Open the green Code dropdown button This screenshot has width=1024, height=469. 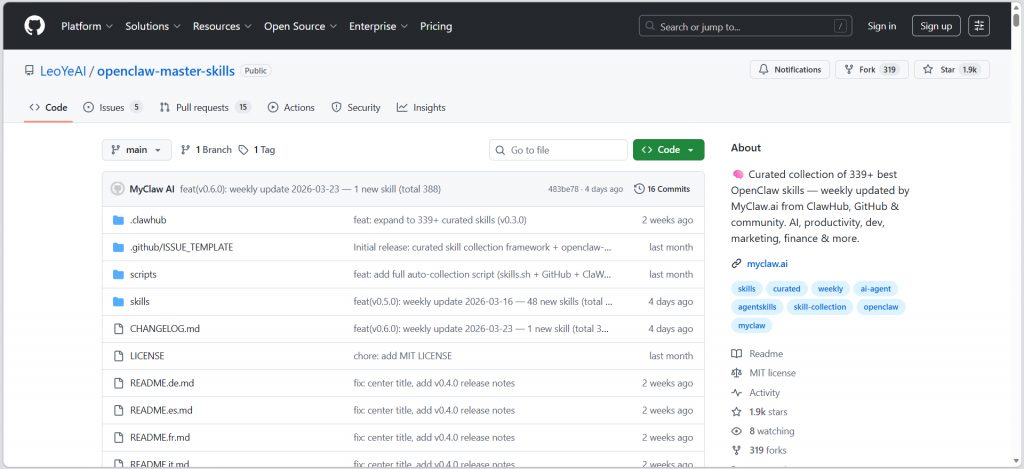coord(668,150)
